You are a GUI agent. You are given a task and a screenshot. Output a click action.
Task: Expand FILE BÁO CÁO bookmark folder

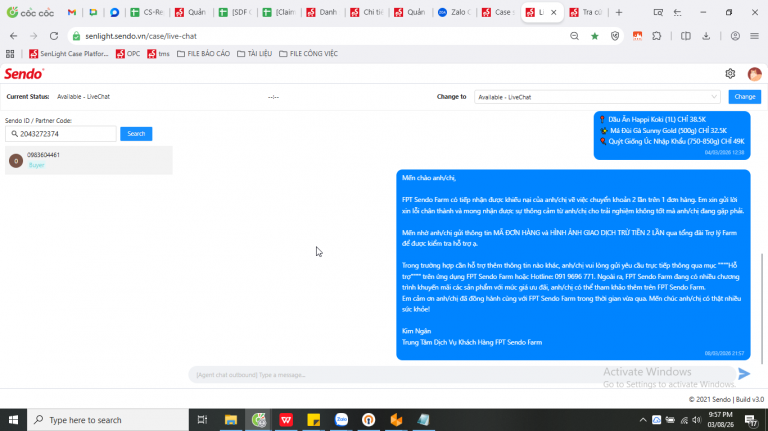(x=203, y=54)
